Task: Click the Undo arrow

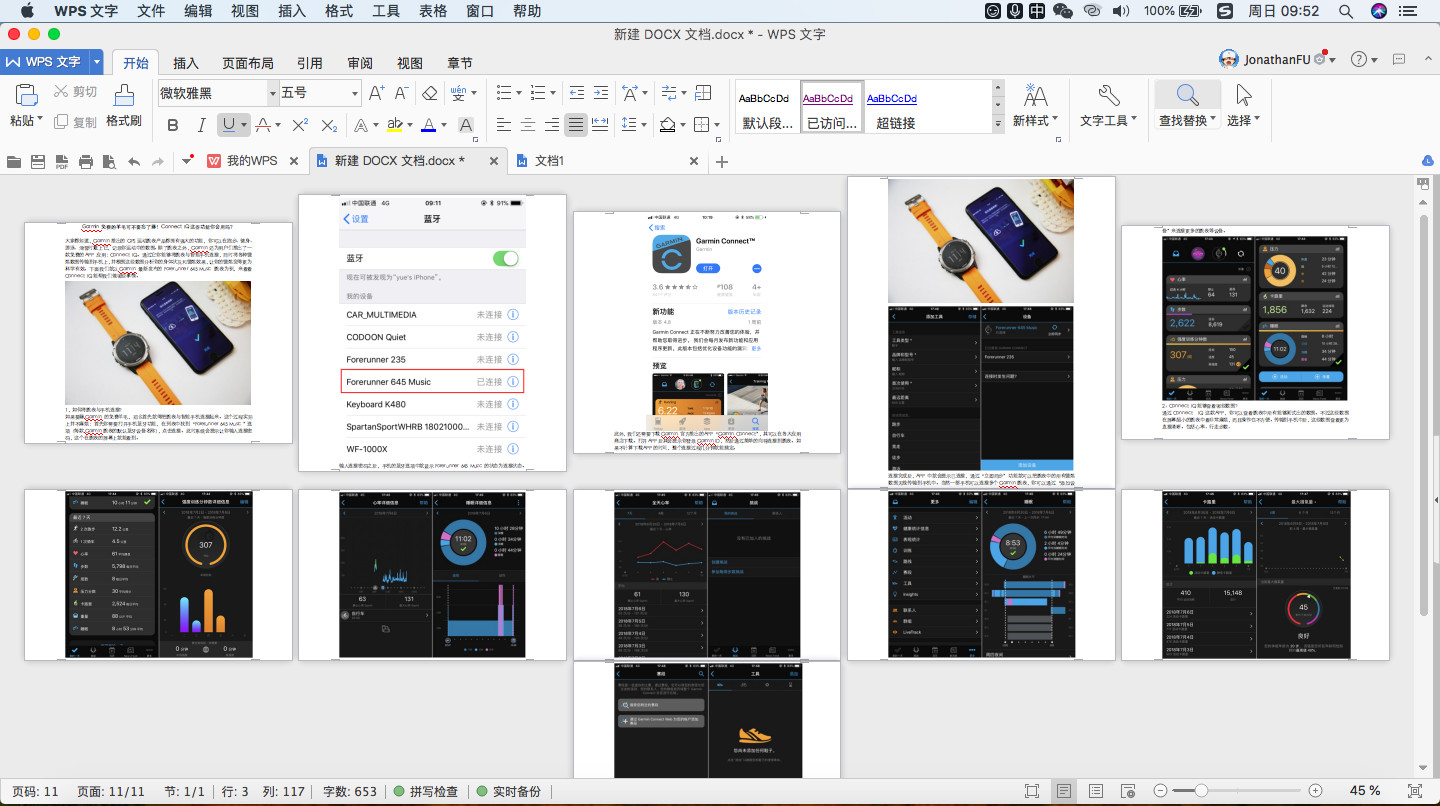Action: coord(133,161)
